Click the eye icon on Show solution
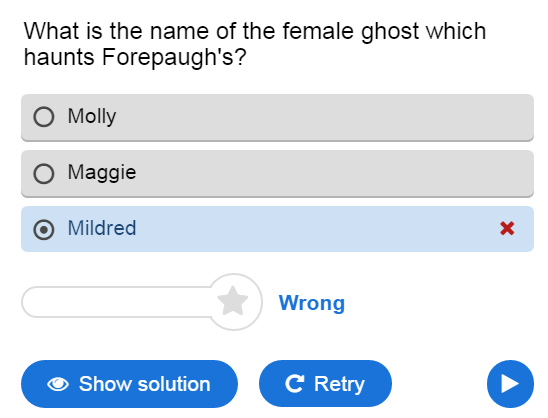Image resolution: width=548 pixels, height=418 pixels. 58,384
